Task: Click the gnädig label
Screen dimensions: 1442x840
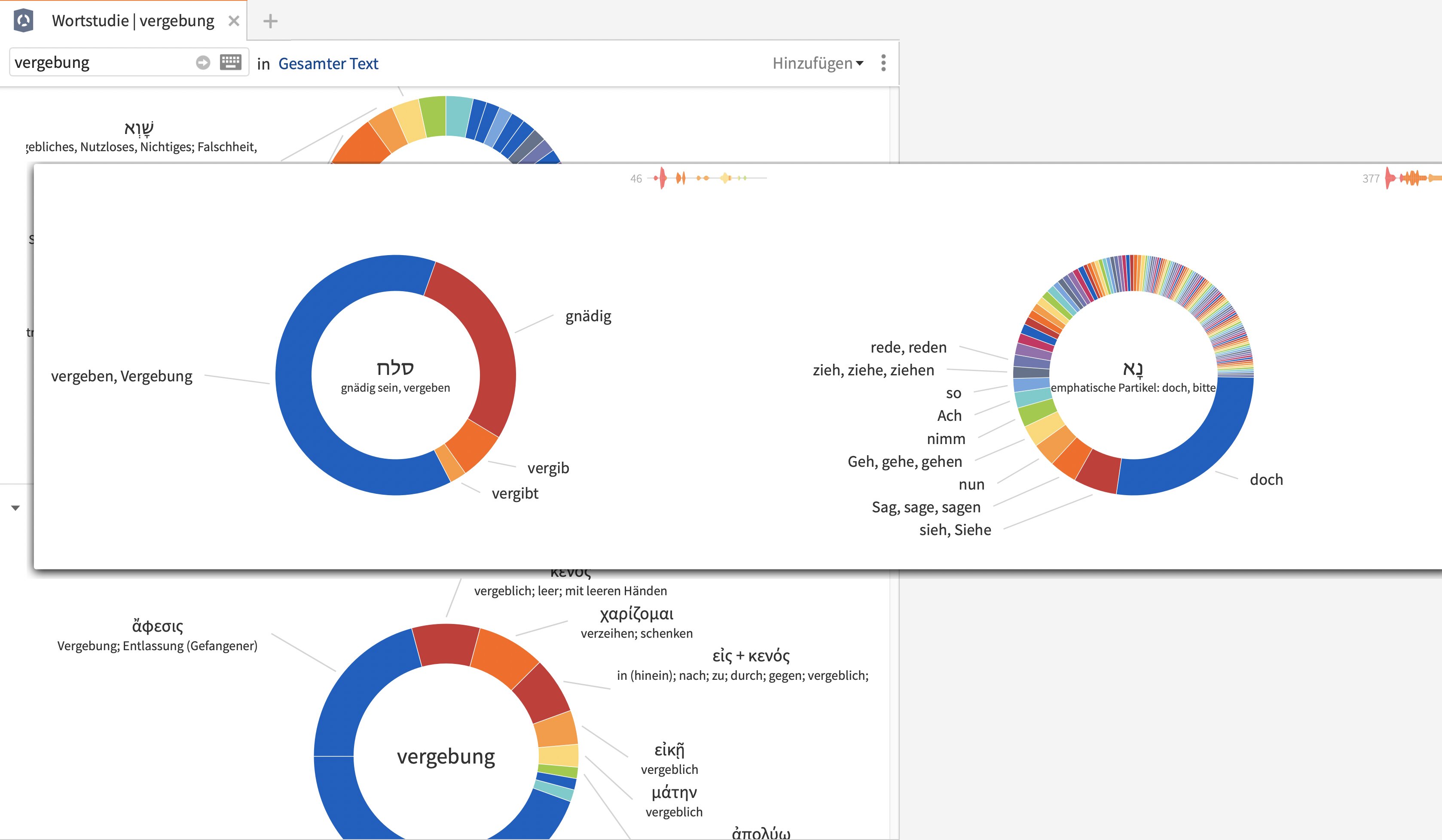Action: (588, 316)
